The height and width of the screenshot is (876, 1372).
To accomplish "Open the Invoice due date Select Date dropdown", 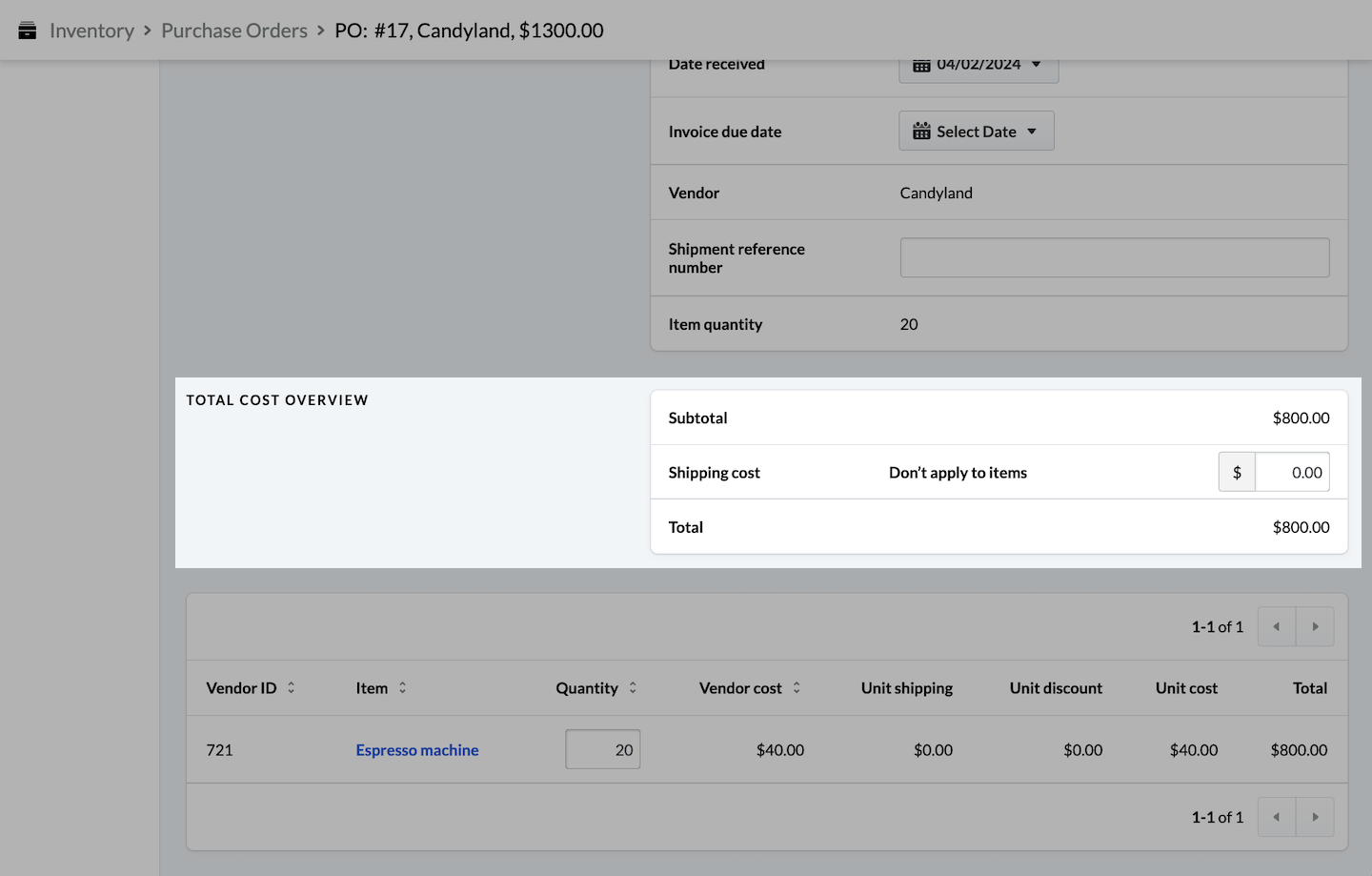I will [x=976, y=132].
